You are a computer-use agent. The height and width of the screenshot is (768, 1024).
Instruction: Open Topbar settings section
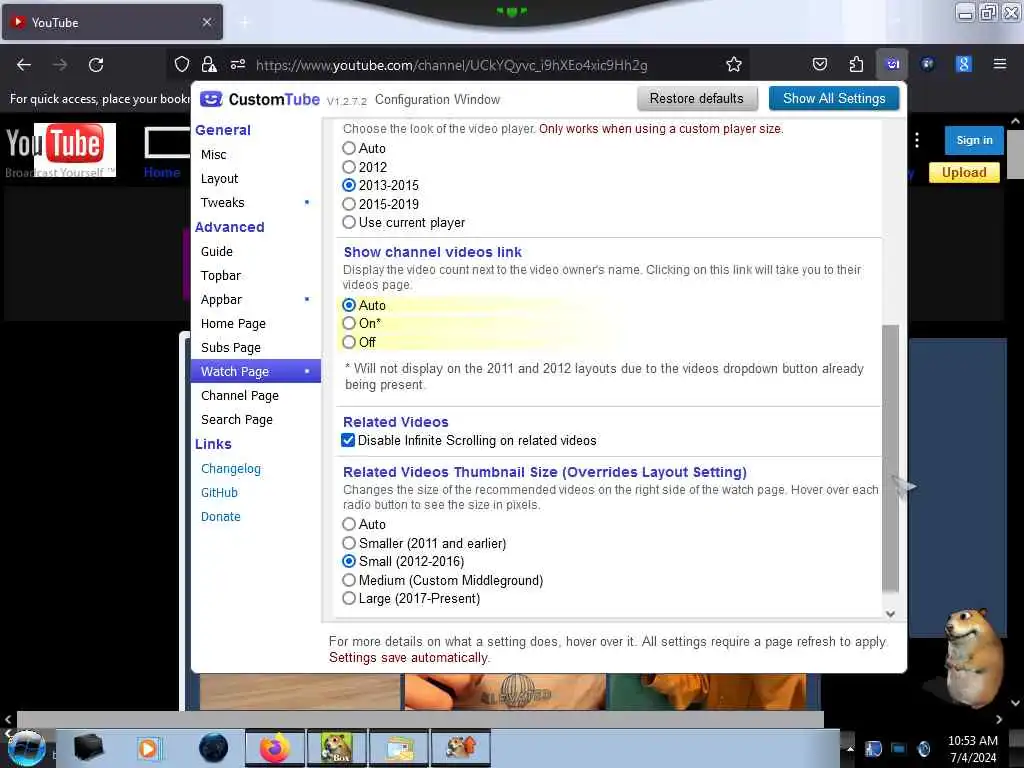221,276
